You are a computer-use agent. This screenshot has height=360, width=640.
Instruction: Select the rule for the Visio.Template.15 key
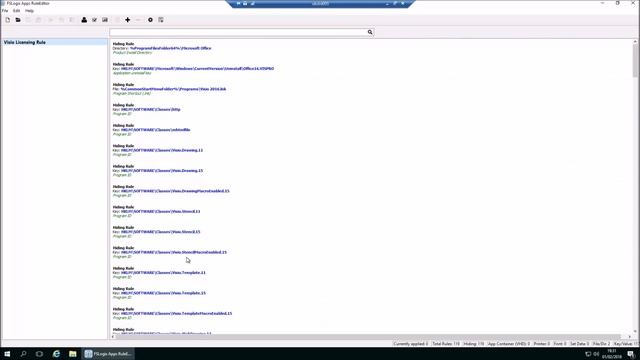click(159, 293)
